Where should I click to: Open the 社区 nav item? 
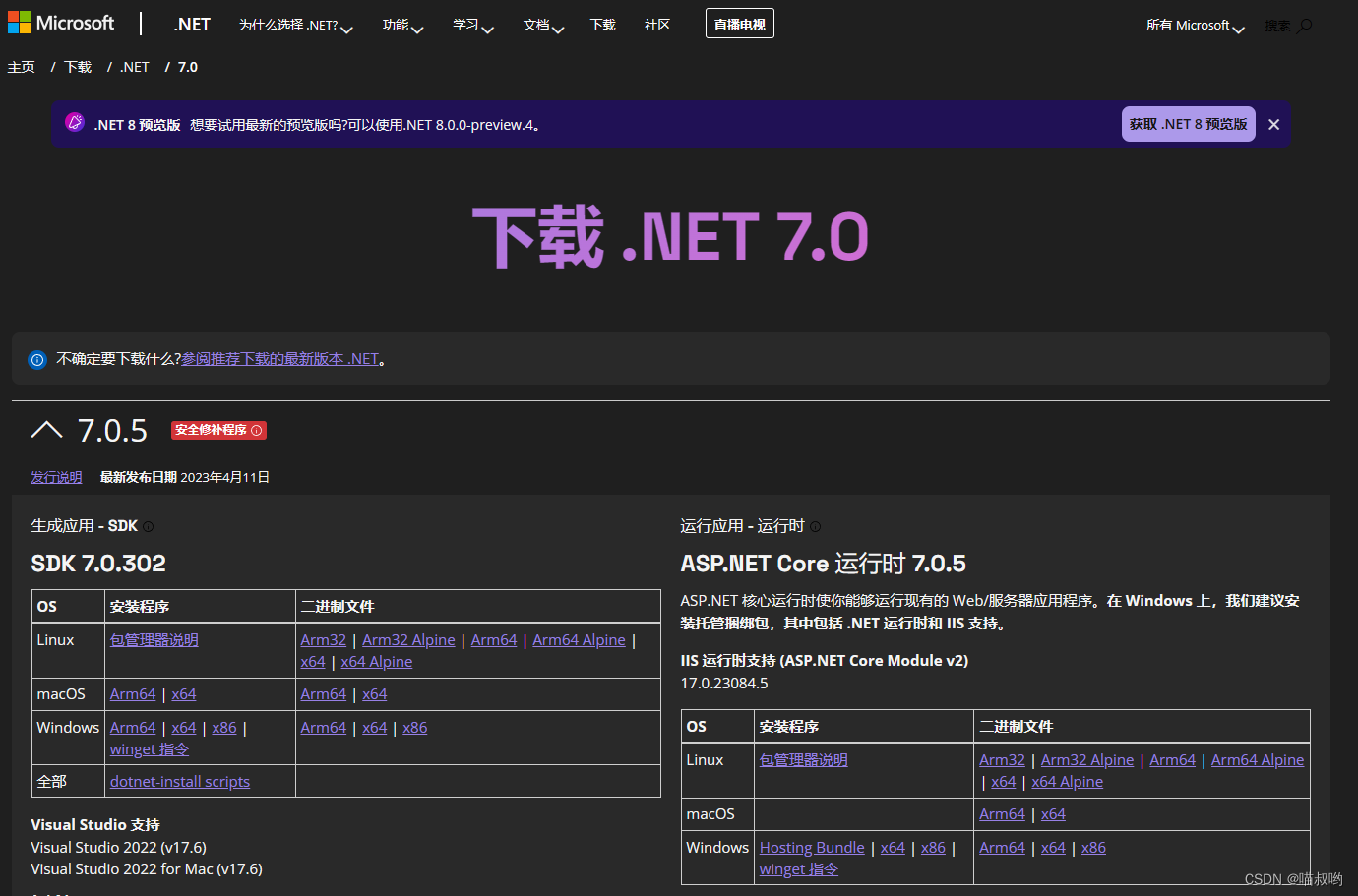[657, 25]
